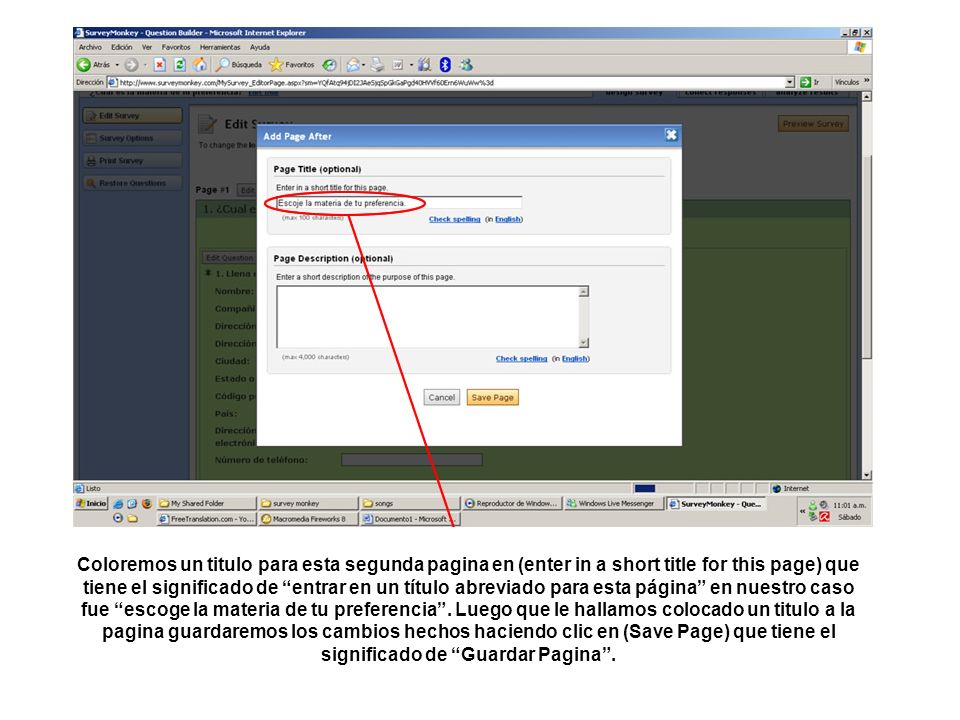960x720 pixels.
Task: Open the back button history dropdown arrow
Action: [x=118, y=65]
